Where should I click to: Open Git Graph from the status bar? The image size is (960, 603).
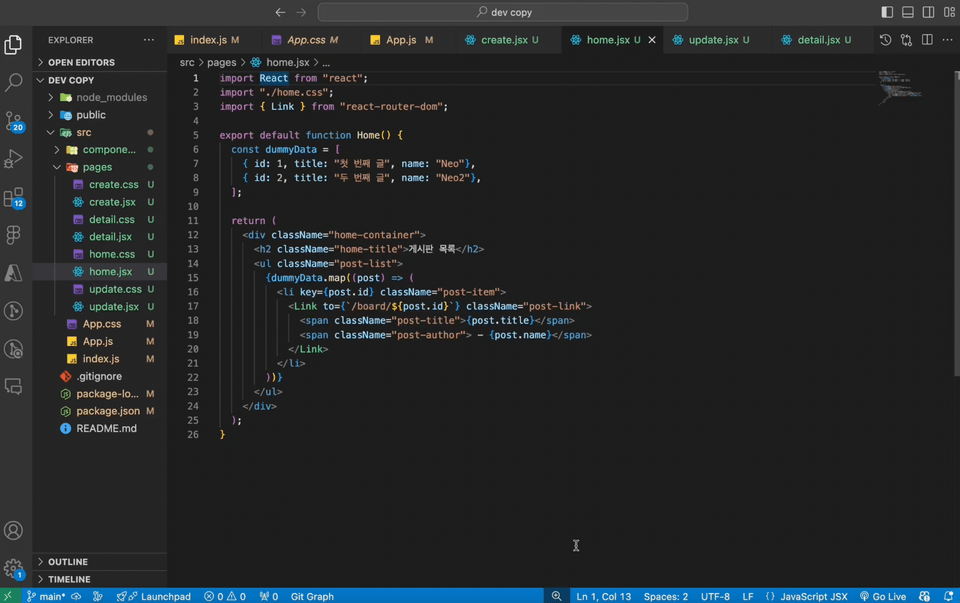point(312,596)
